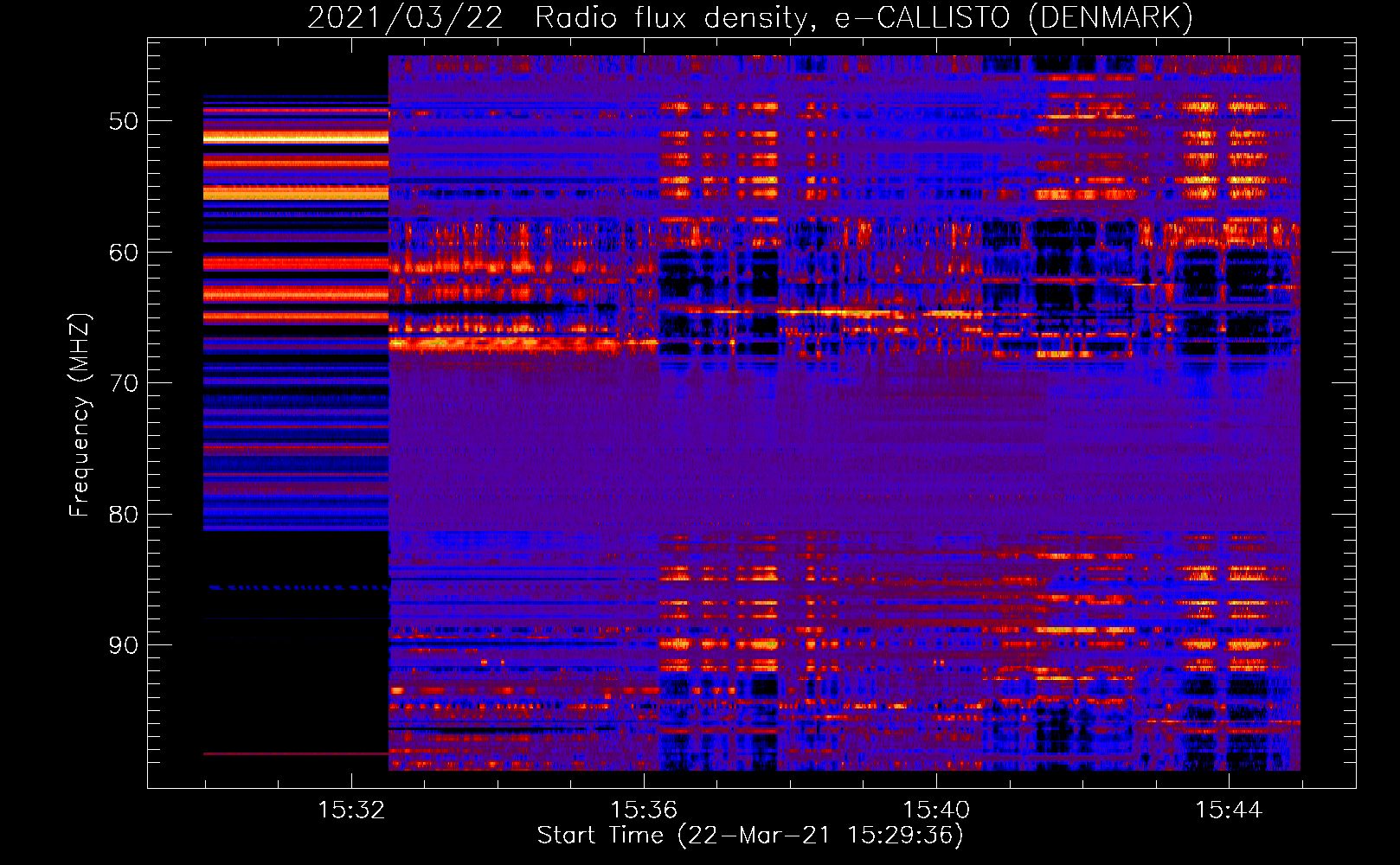Click the 80 frequency tick label
Screen dimensions: 1400x865
[x=124, y=515]
